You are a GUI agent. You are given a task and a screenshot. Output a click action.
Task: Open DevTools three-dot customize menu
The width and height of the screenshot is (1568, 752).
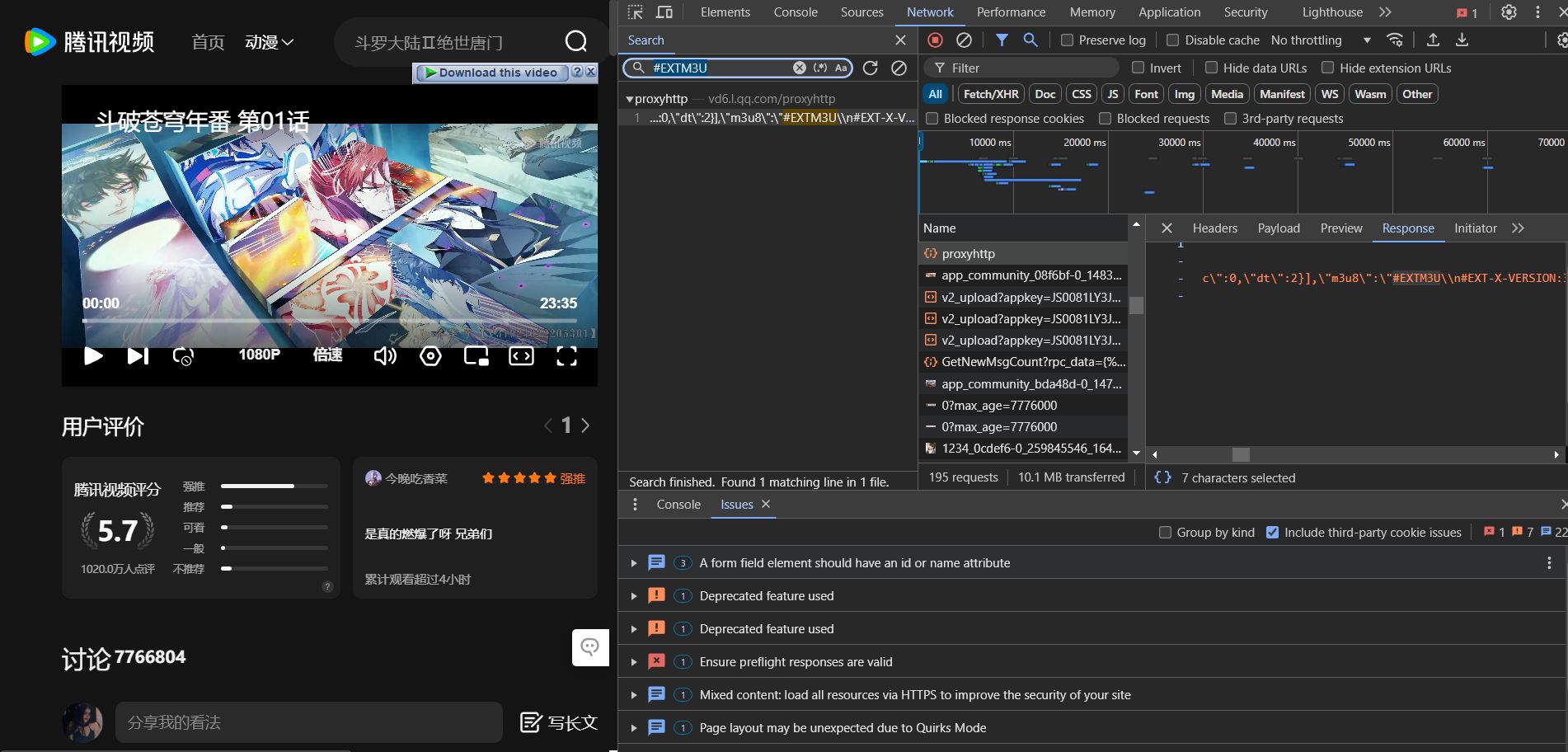point(1537,12)
